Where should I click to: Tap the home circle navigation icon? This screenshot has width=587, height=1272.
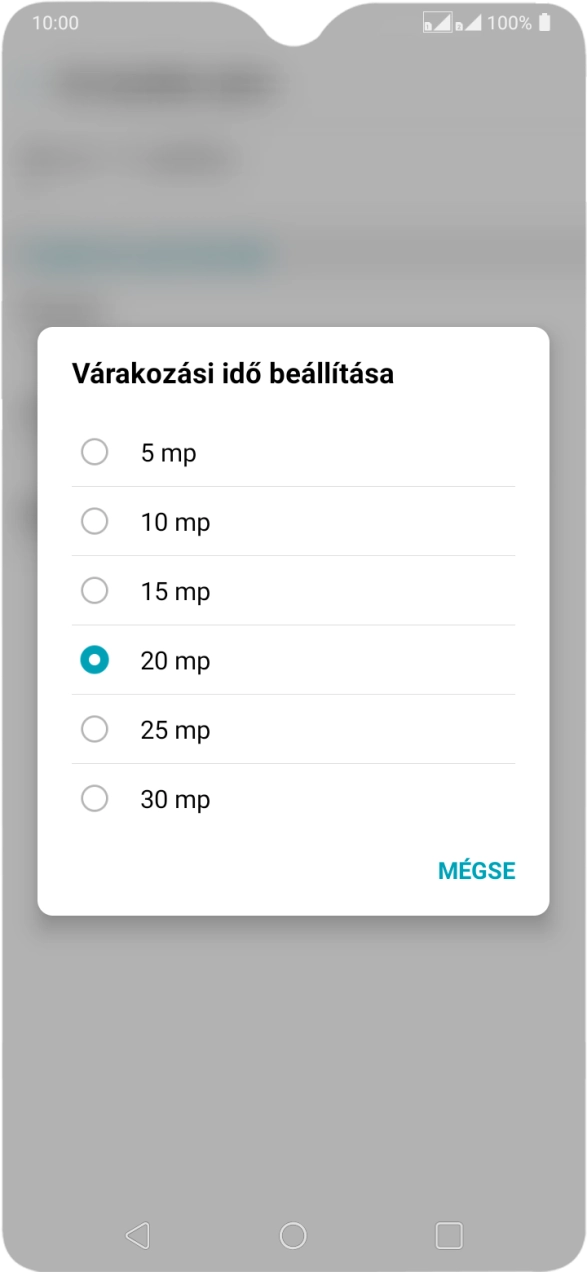(293, 1235)
